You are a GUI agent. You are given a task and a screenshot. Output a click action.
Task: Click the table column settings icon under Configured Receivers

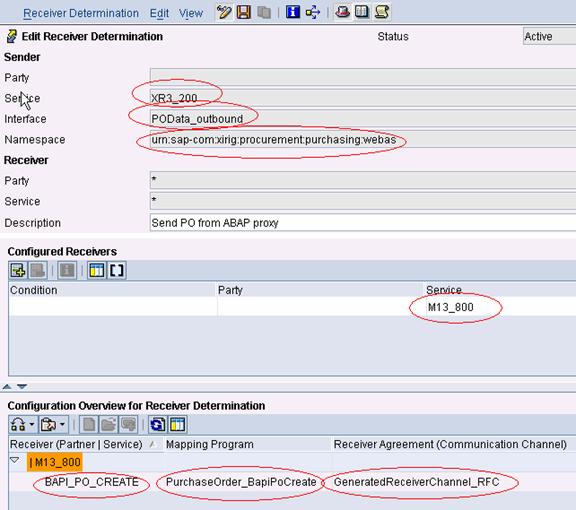97,271
